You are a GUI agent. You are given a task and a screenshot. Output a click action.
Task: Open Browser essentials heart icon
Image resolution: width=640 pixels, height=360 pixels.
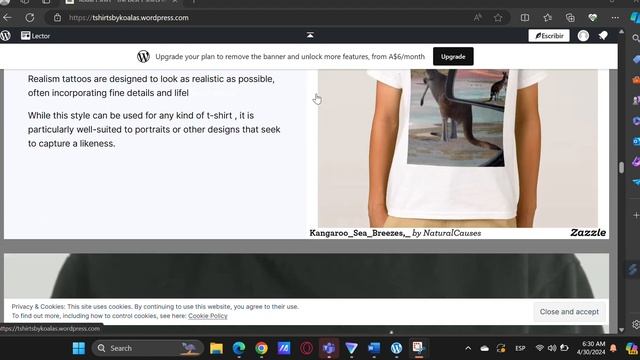pyautogui.click(x=593, y=18)
